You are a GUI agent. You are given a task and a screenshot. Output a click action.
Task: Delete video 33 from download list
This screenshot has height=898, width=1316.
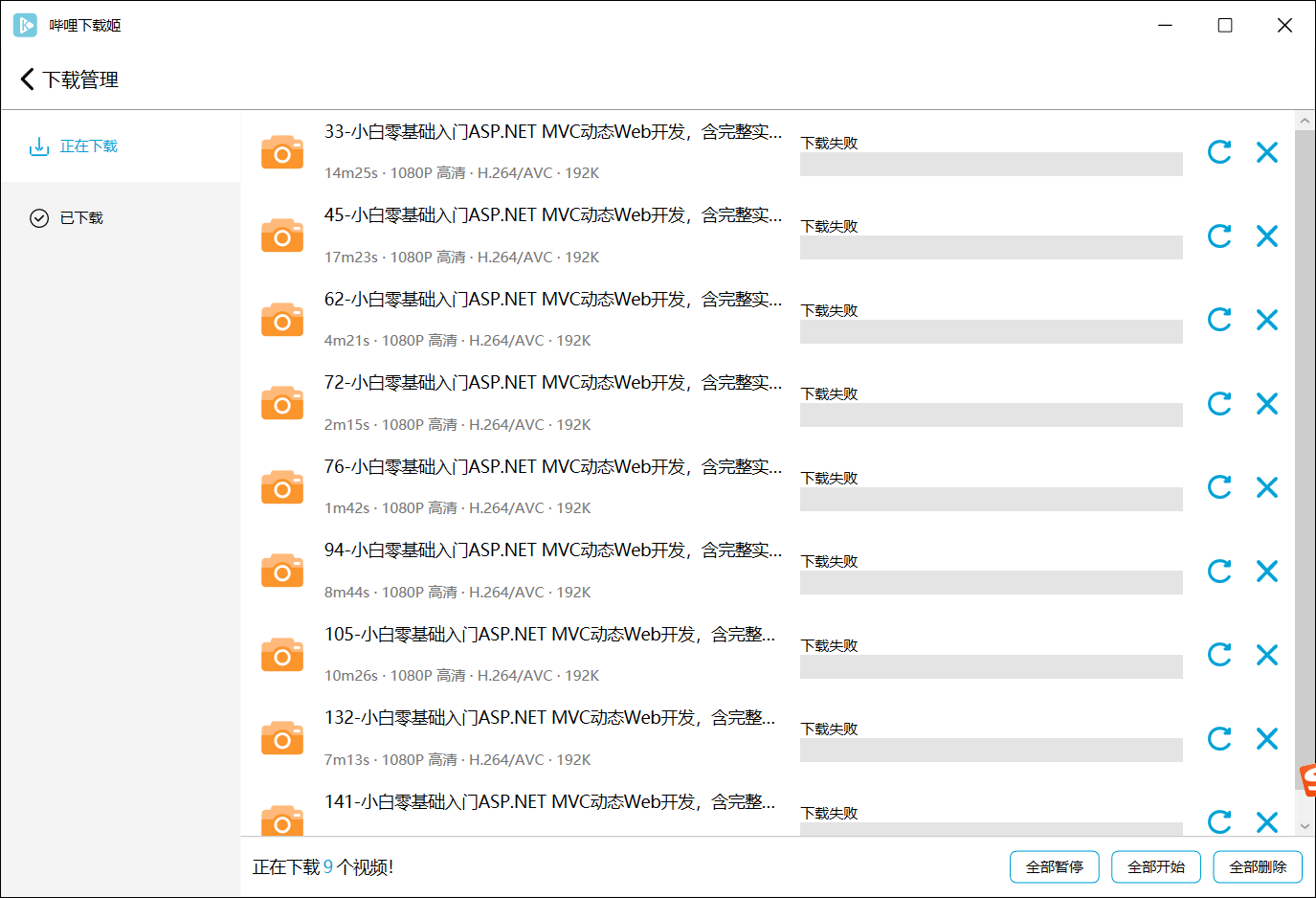(x=1267, y=152)
